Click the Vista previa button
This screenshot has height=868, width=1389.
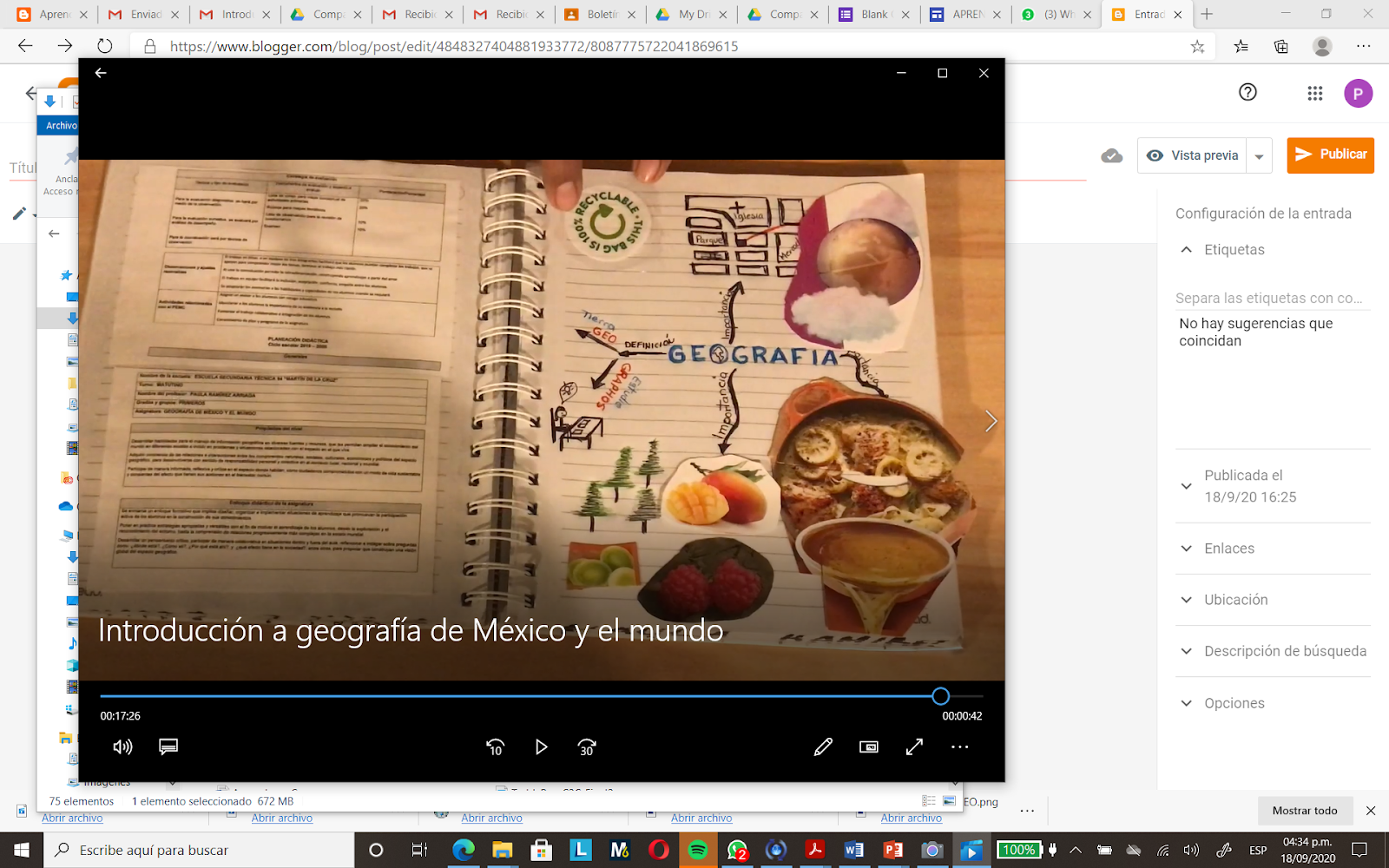click(1193, 155)
